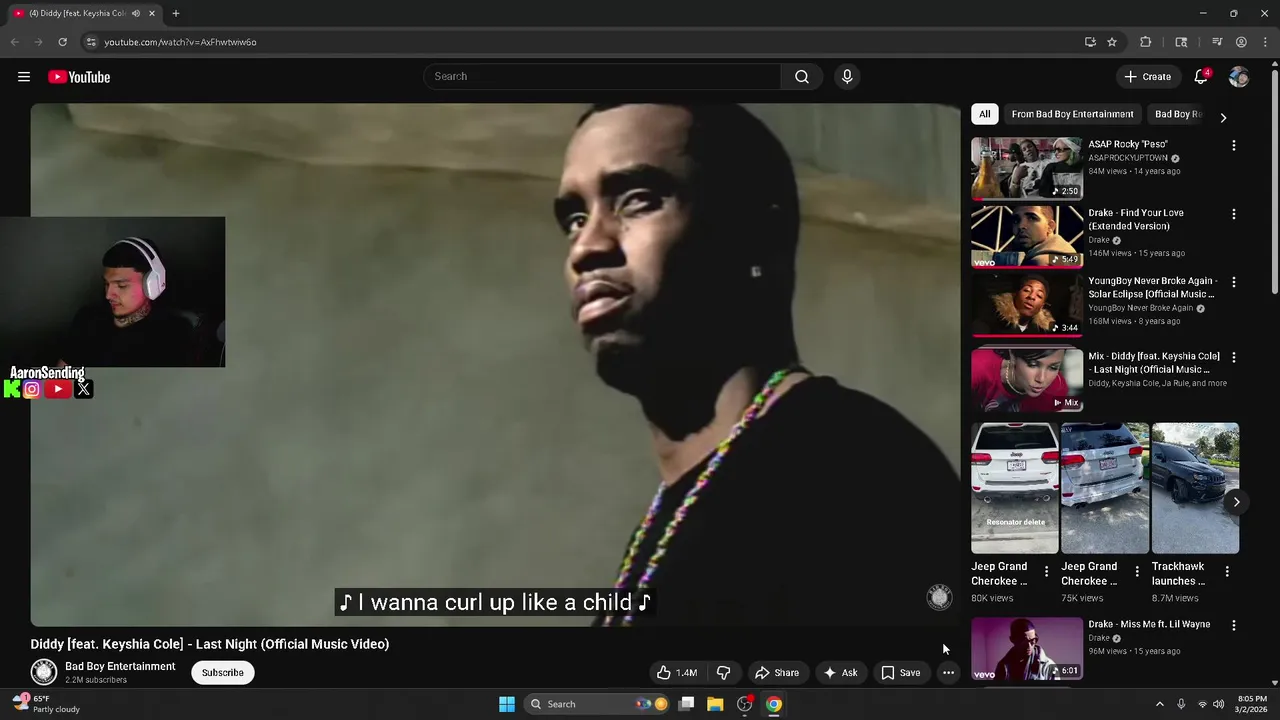This screenshot has height=720, width=1280.
Task: Open the Chrome profile icon
Action: (1241, 42)
